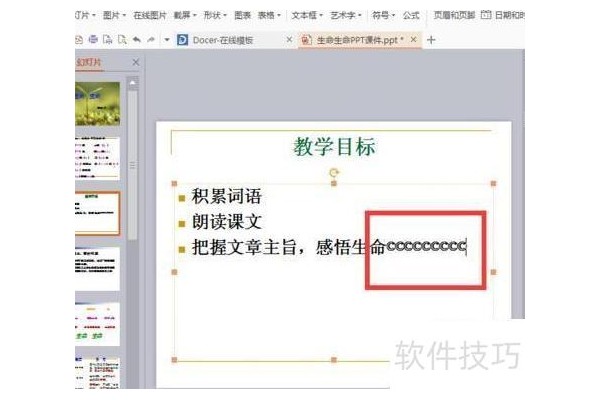Select the 幻灯片 panel tab
This screenshot has width=600, height=400.
coord(89,62)
